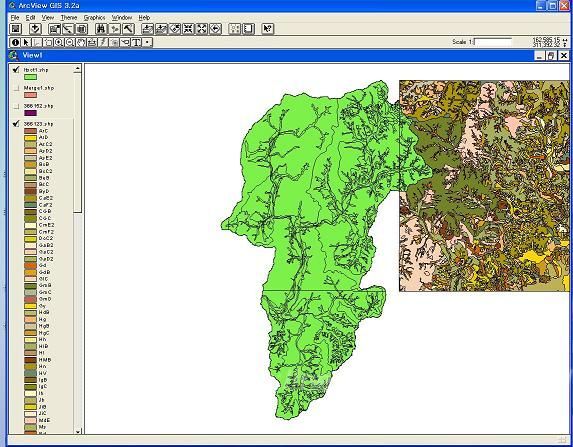Open the File menu
Viewport: 573px width, 447px height.
tap(15, 17)
